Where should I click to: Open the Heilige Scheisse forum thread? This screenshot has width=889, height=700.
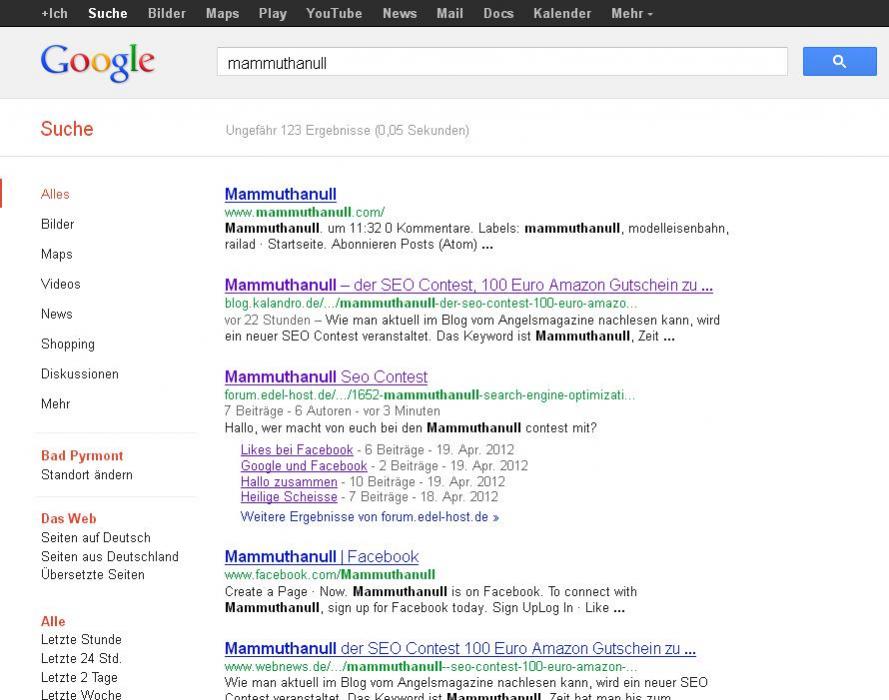pyautogui.click(x=289, y=497)
